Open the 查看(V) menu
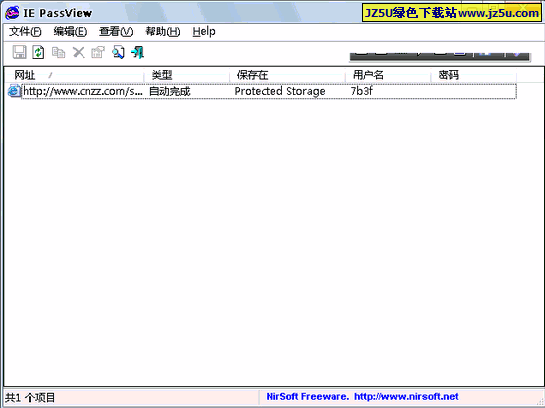The width and height of the screenshot is (545, 408). coord(116,32)
